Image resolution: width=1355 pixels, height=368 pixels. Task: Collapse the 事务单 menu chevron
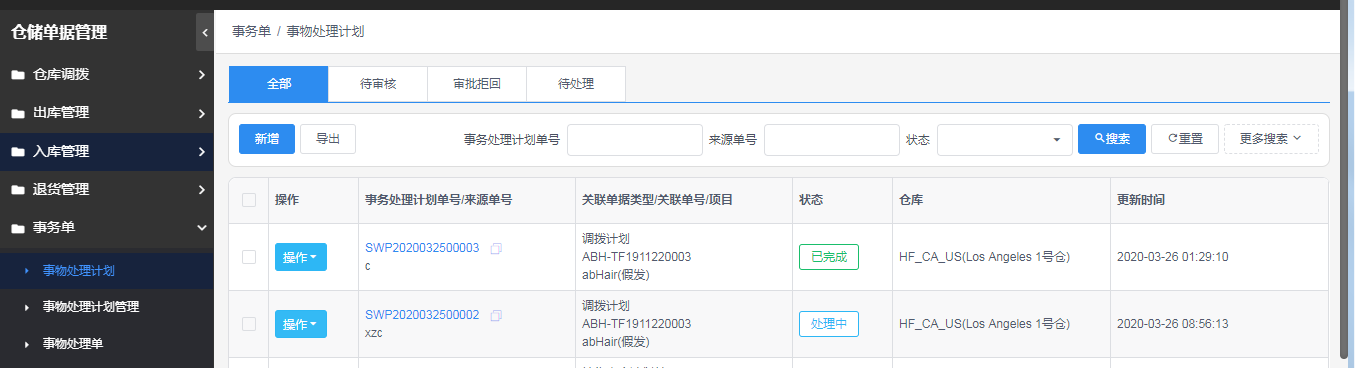tap(201, 228)
